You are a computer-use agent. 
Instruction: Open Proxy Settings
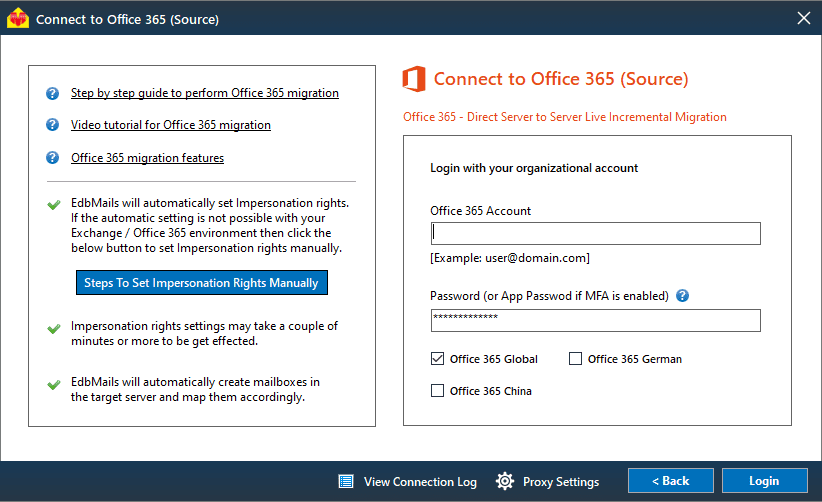tap(561, 482)
